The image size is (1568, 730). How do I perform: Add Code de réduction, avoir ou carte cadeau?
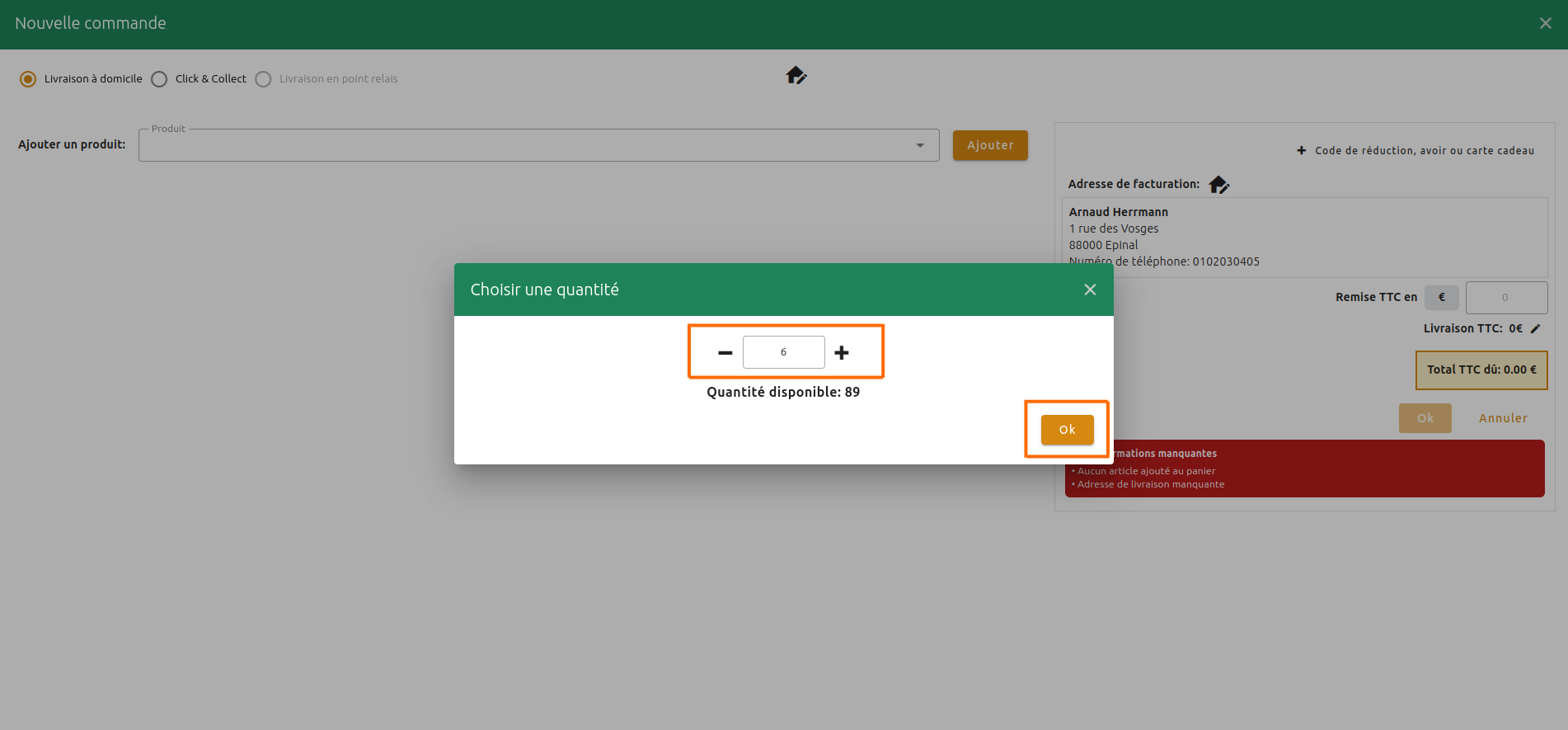click(x=1415, y=151)
